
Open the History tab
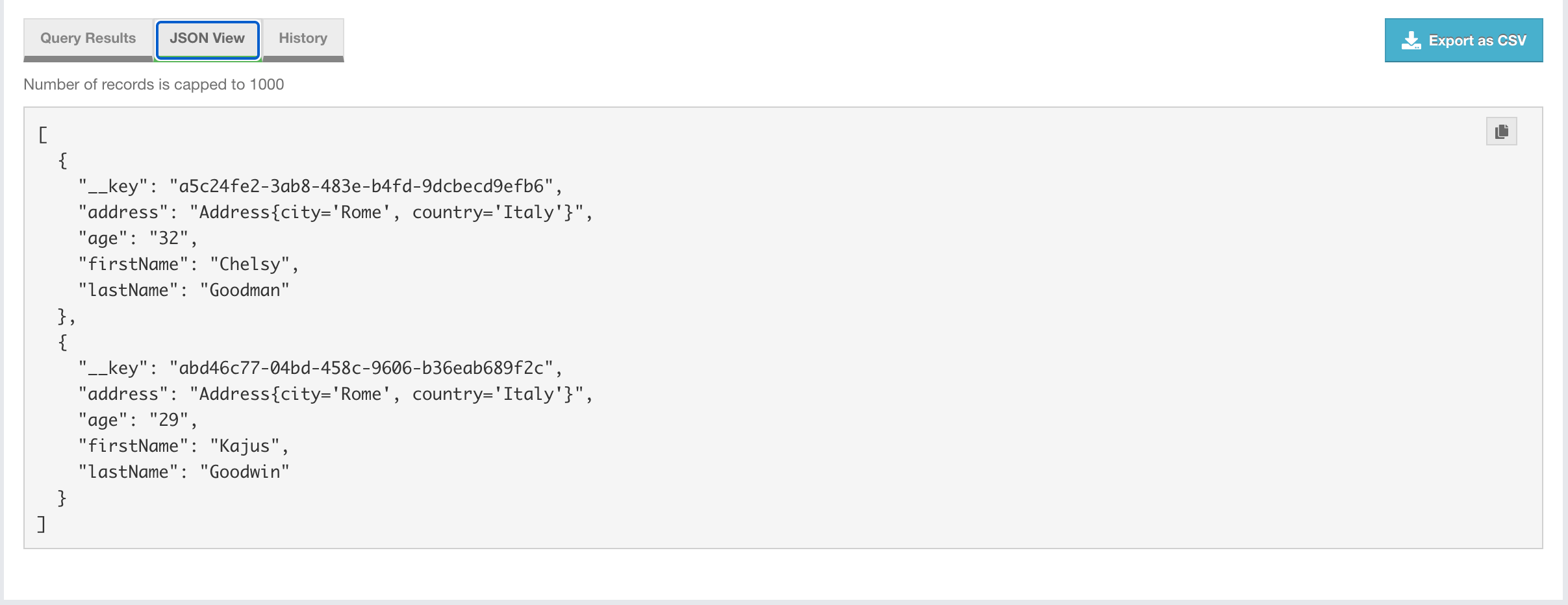click(303, 38)
